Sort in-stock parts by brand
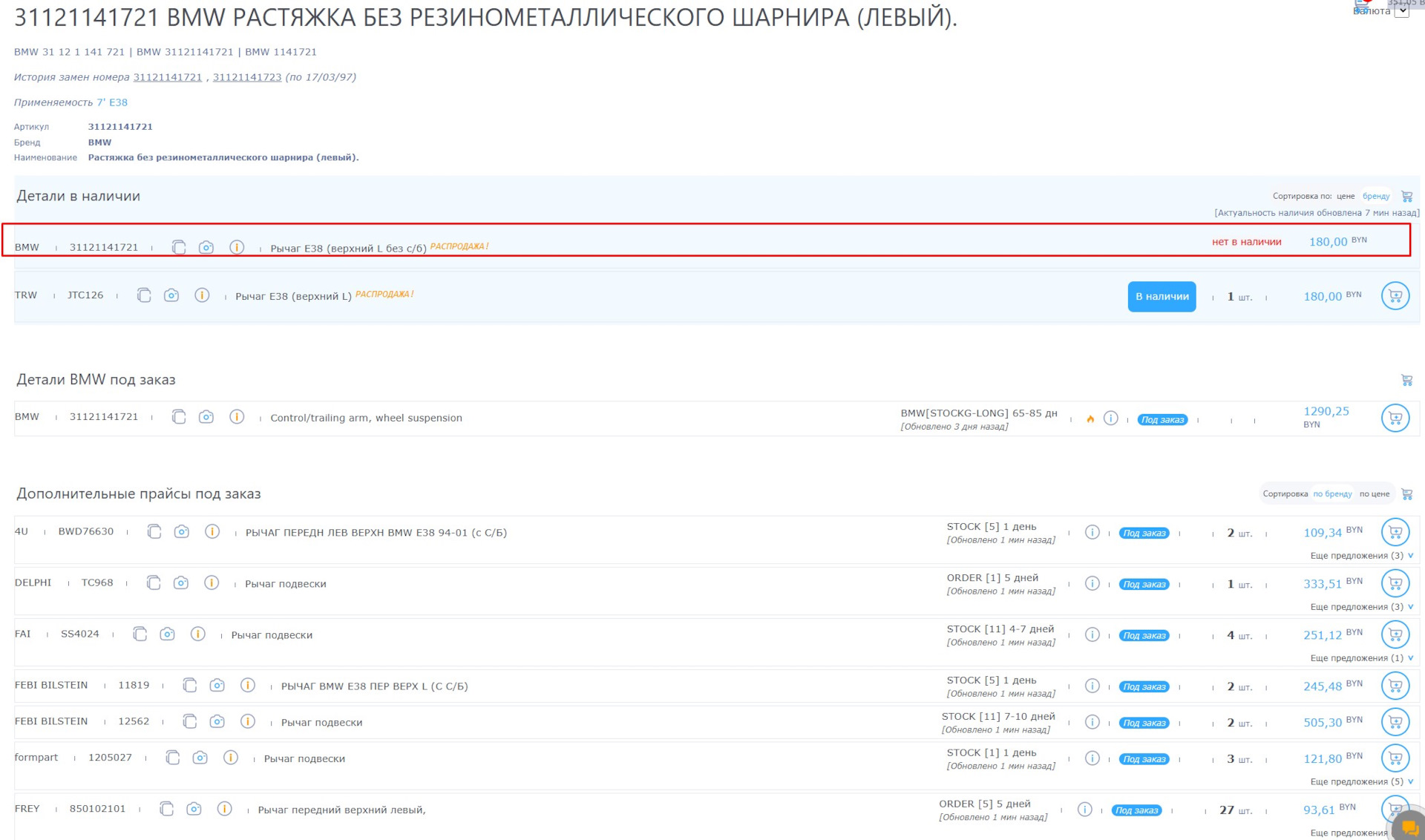Viewport: 1425px width, 840px height. [1375, 197]
